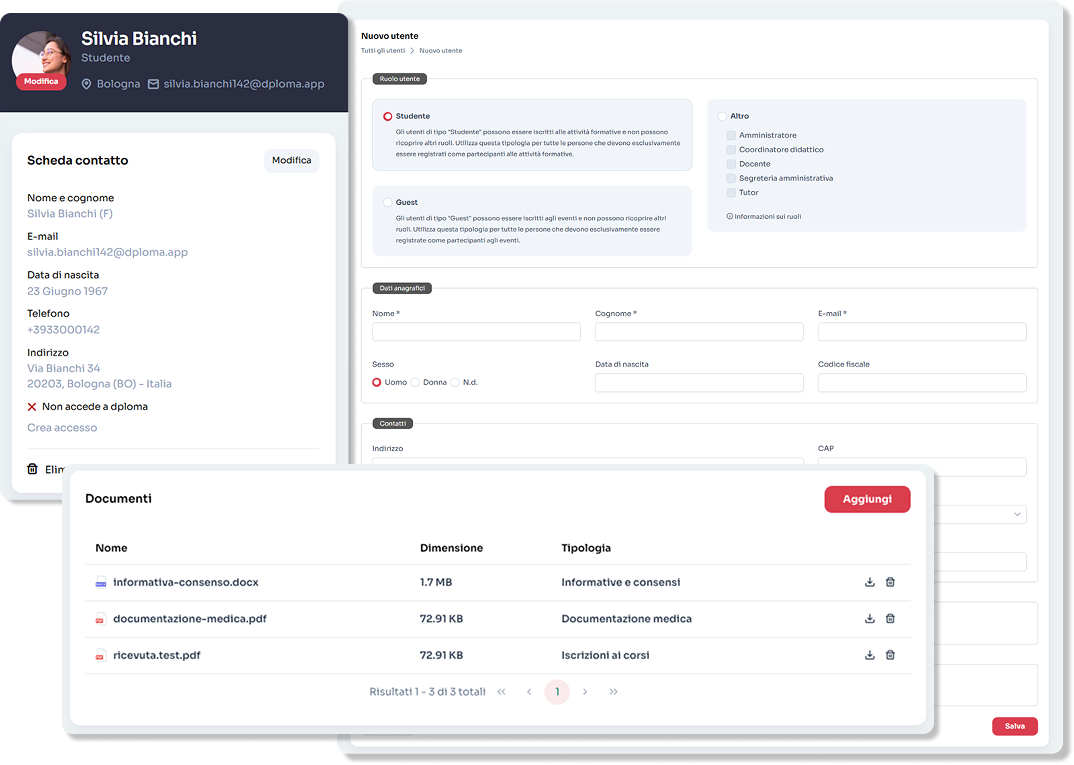Click Data di nascita input field
The width and height of the screenshot is (1074, 765).
pos(699,382)
